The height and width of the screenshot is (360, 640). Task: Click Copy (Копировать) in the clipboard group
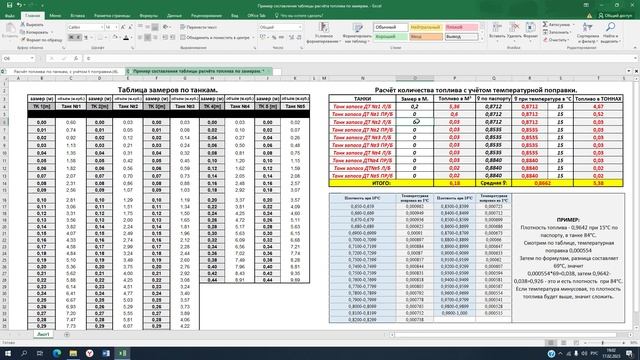[x=34, y=32]
